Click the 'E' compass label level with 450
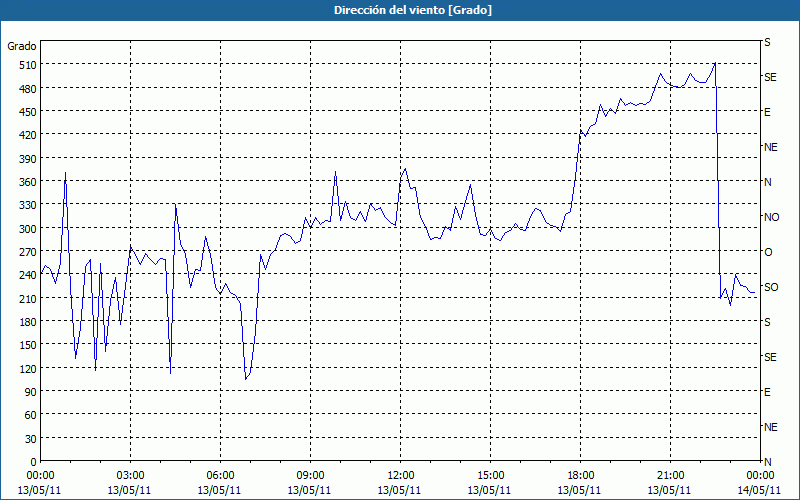This screenshot has width=800, height=500. click(767, 112)
